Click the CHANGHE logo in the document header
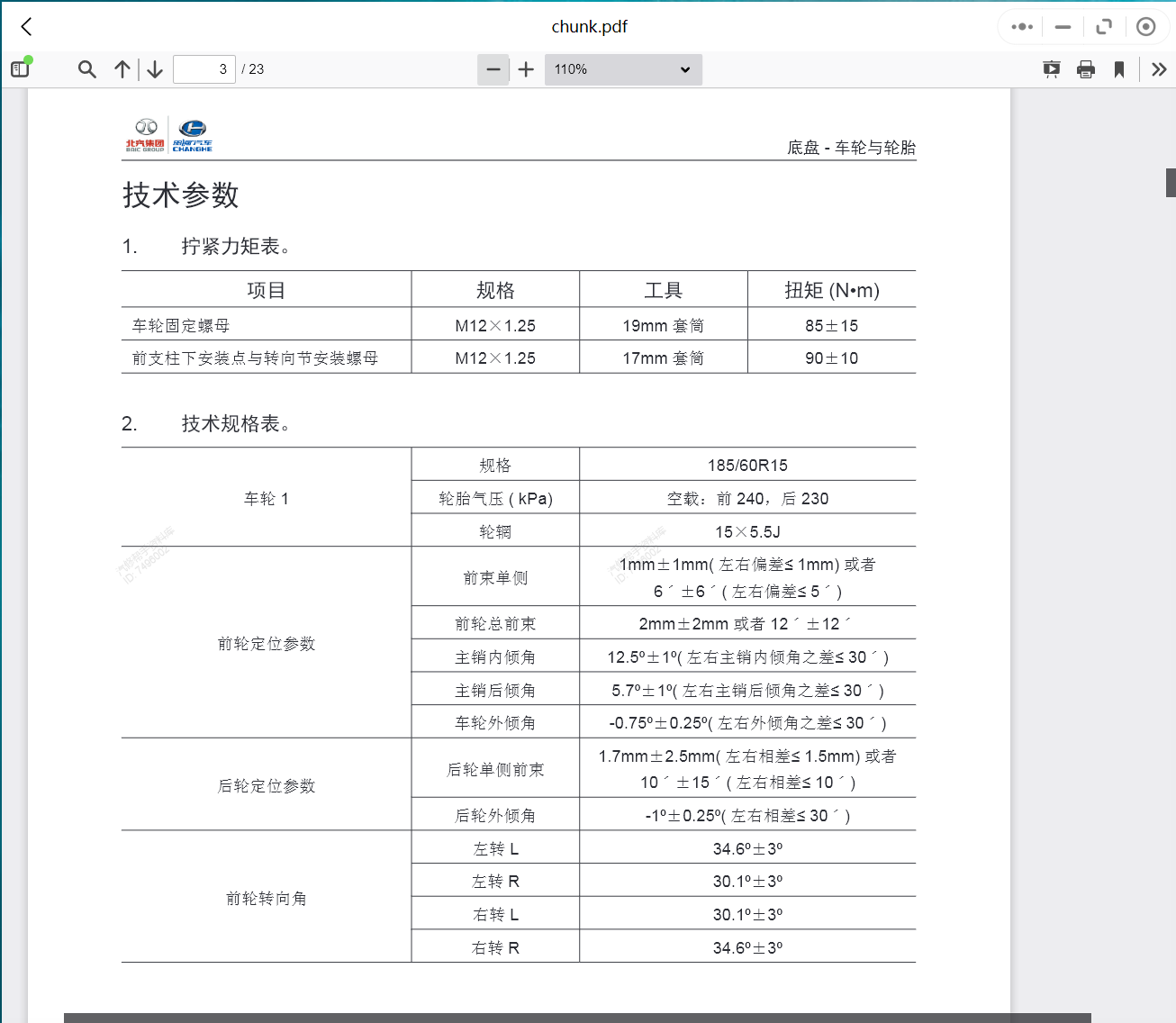 tap(193, 133)
